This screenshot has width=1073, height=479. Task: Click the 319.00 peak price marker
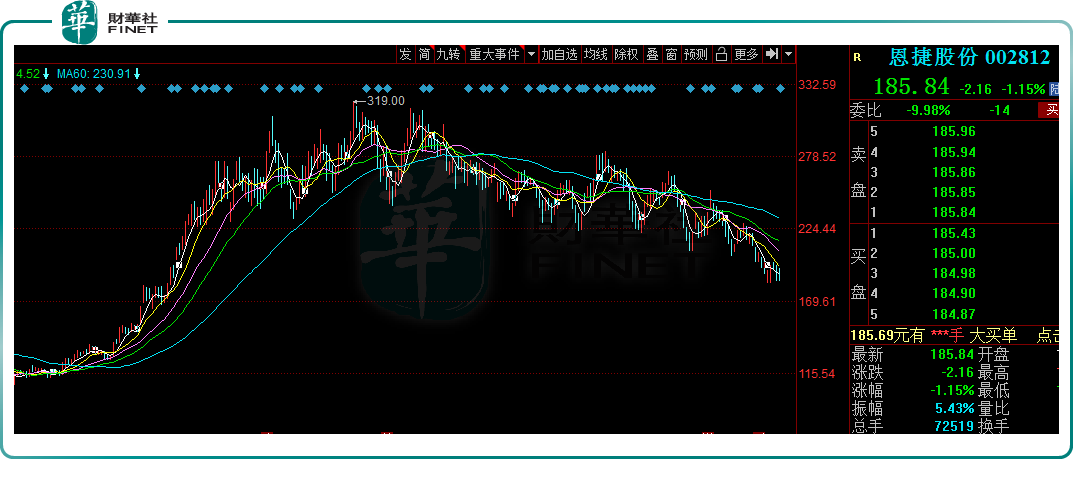pyautogui.click(x=386, y=101)
